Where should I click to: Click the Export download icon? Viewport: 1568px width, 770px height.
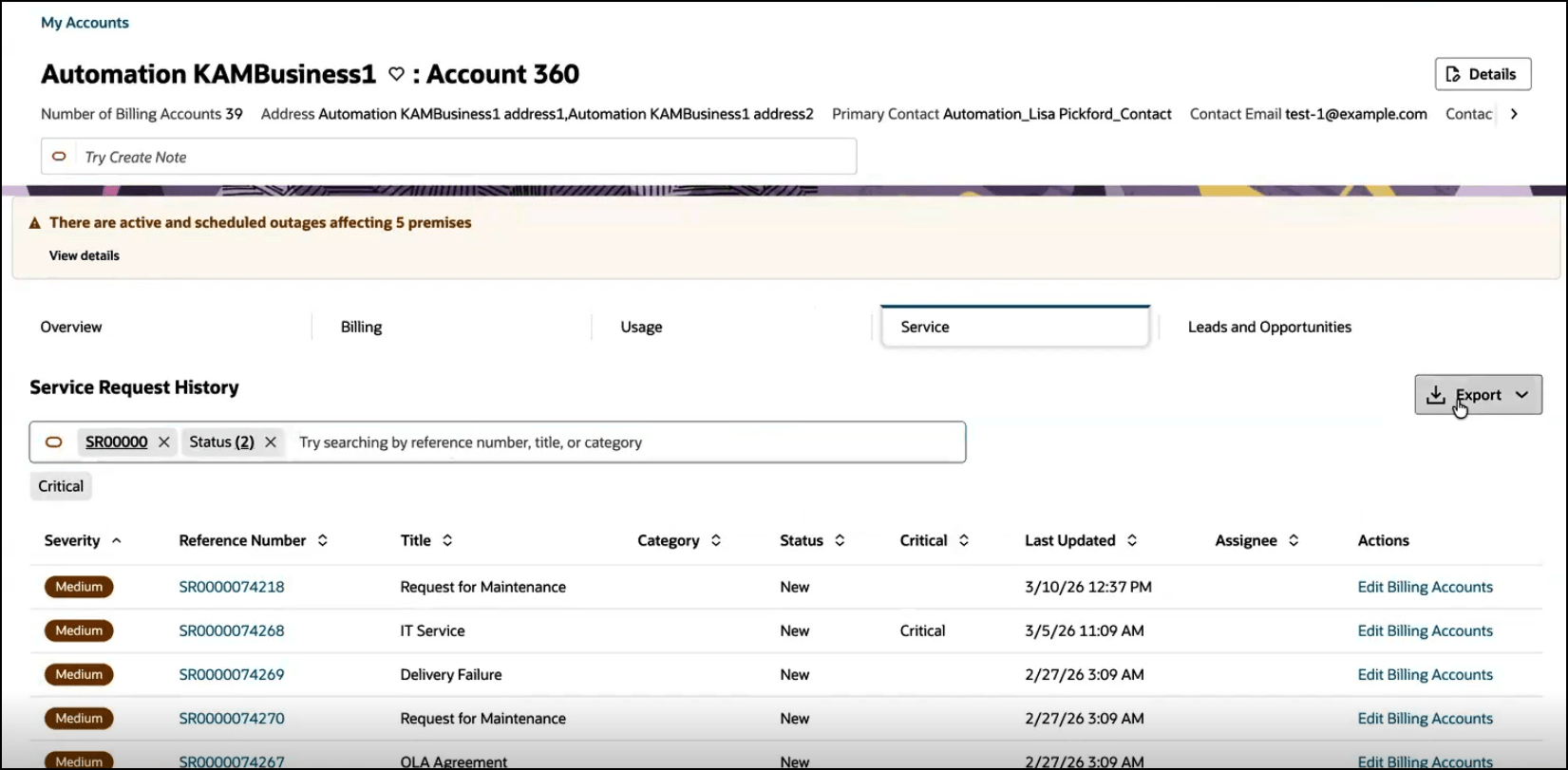[1436, 395]
